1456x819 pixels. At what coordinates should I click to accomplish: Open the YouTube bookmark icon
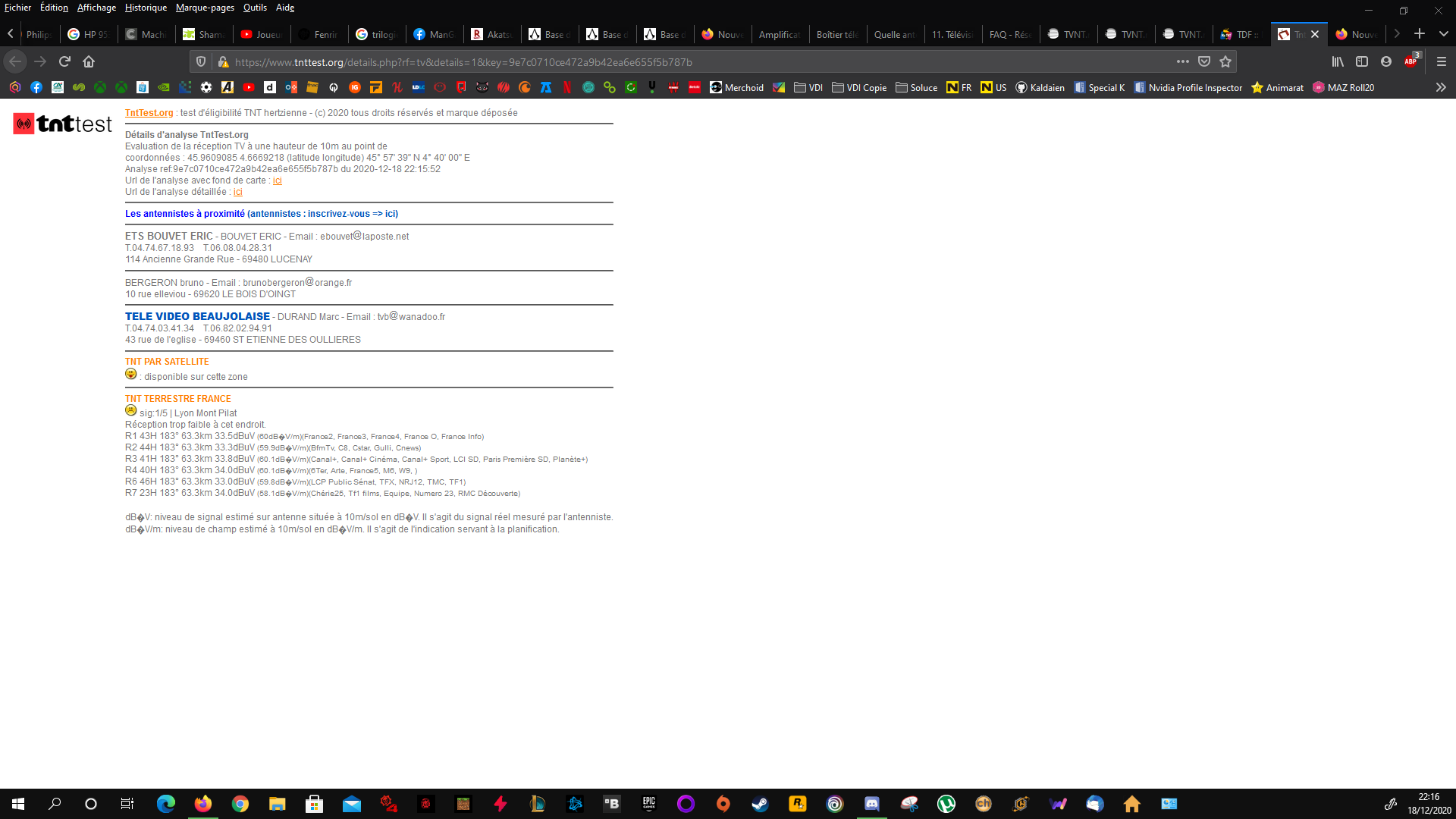click(x=248, y=87)
